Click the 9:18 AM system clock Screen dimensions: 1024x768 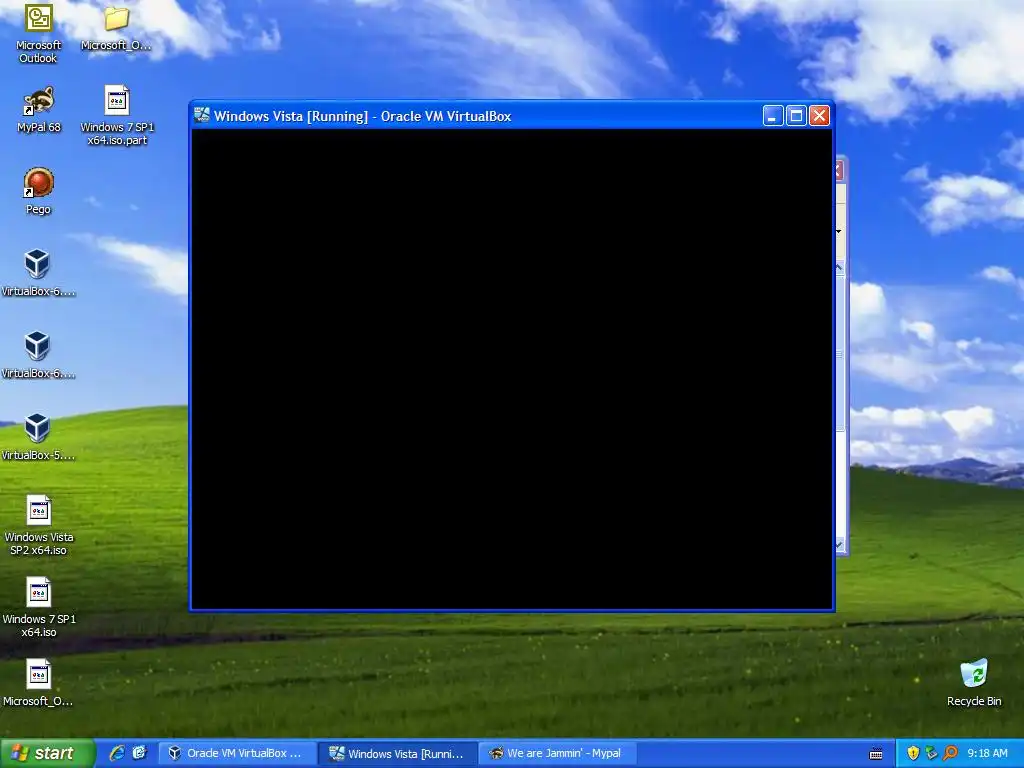[987, 753]
